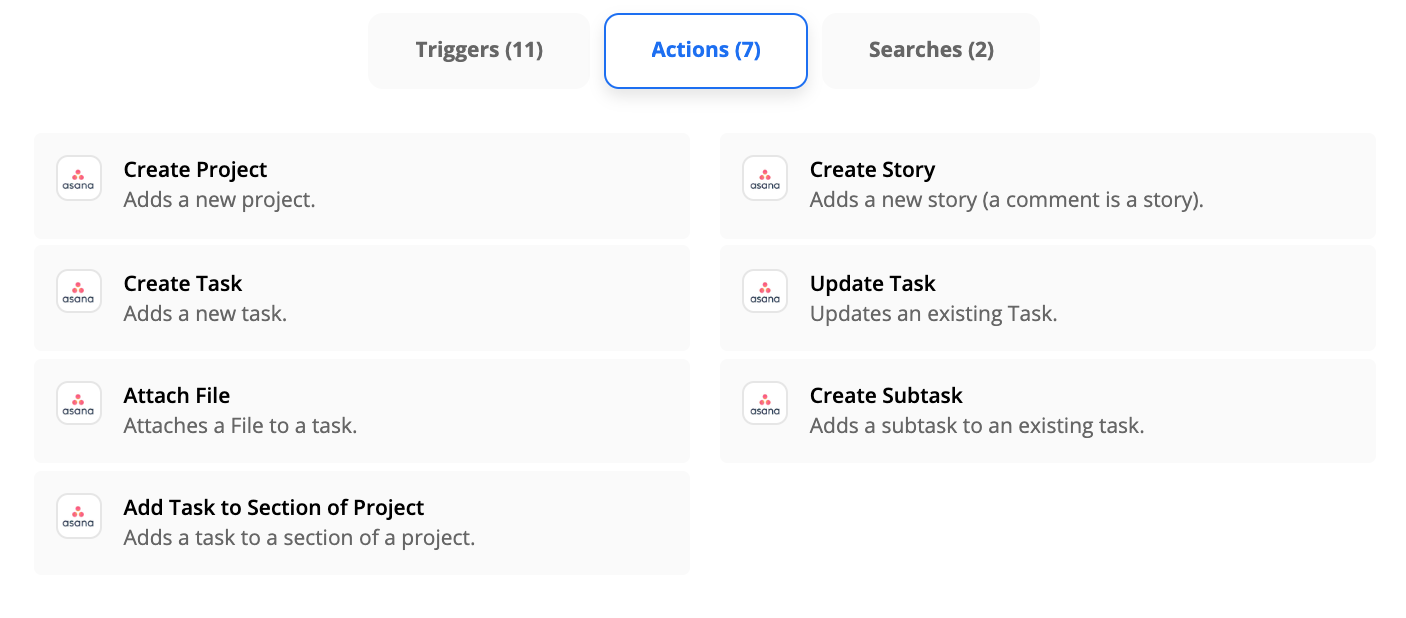Click 'Adds a new story (a comment is a story).'

click(x=1007, y=200)
